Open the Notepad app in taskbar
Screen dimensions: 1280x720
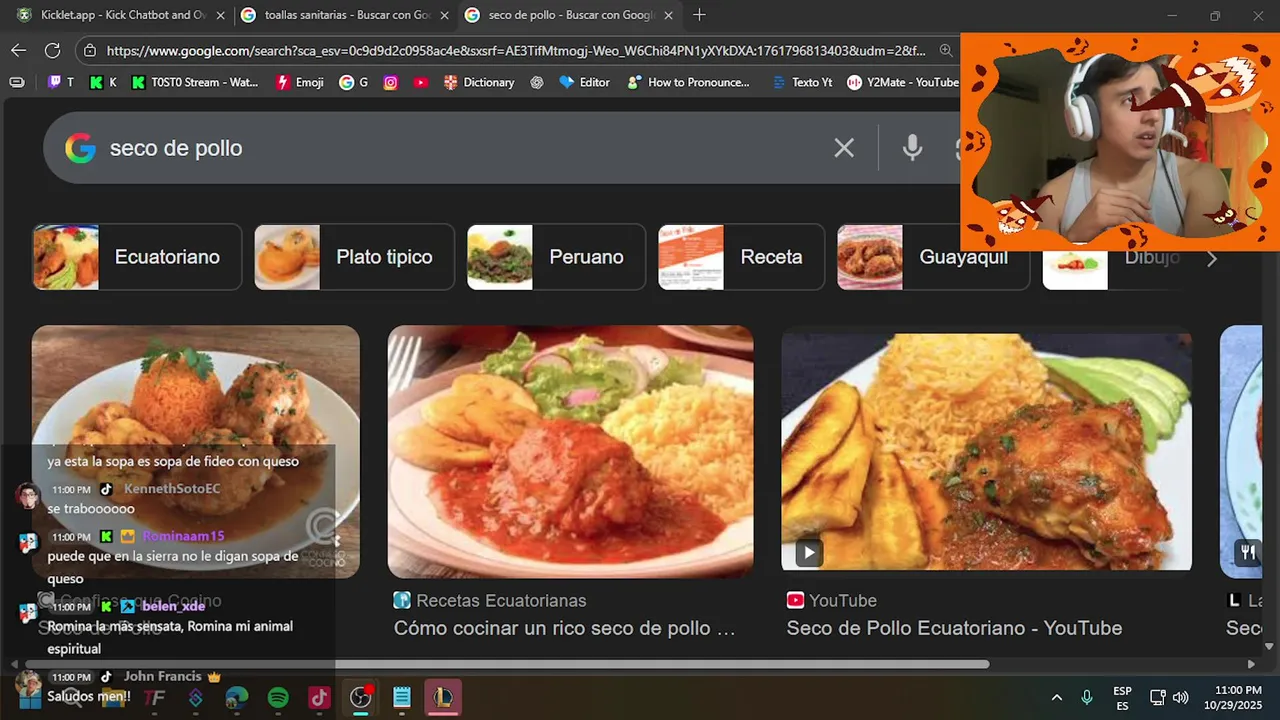tap(401, 697)
